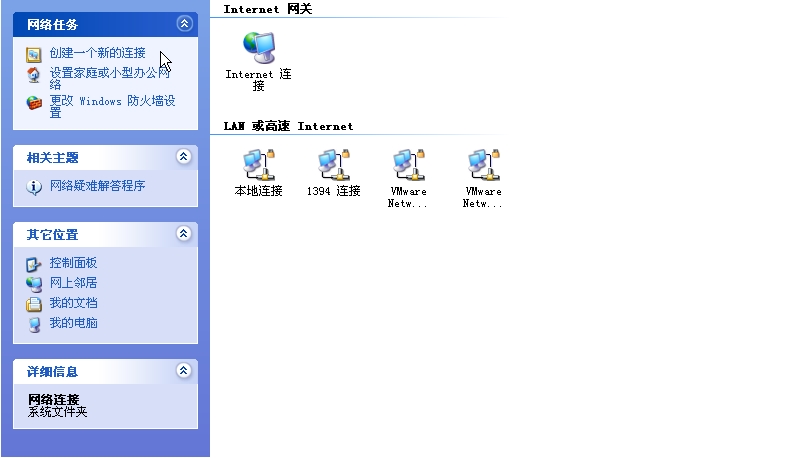792x458 pixels.
Task: Select the 本地连接 network icon
Action: [x=259, y=165]
